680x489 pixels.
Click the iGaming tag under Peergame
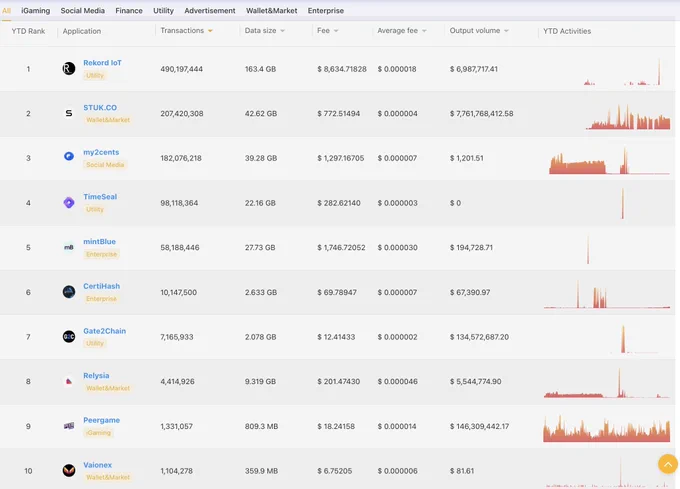point(98,433)
